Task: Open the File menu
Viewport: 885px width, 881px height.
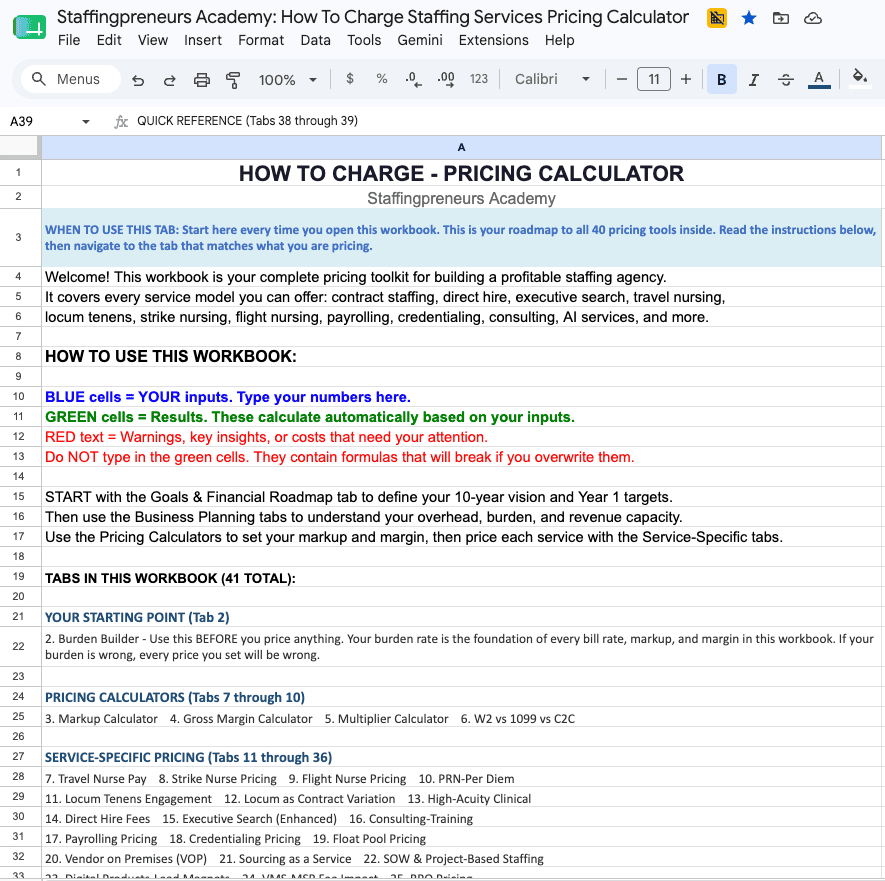Action: pos(69,40)
